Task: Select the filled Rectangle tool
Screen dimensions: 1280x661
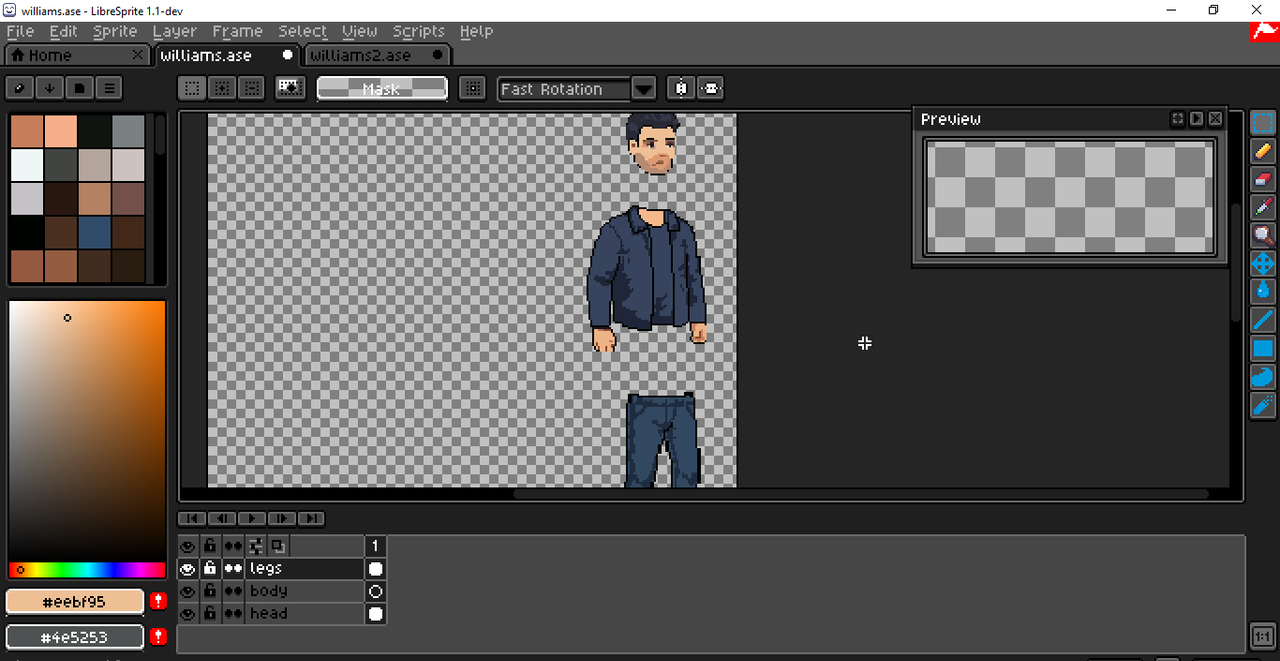Action: click(1263, 348)
